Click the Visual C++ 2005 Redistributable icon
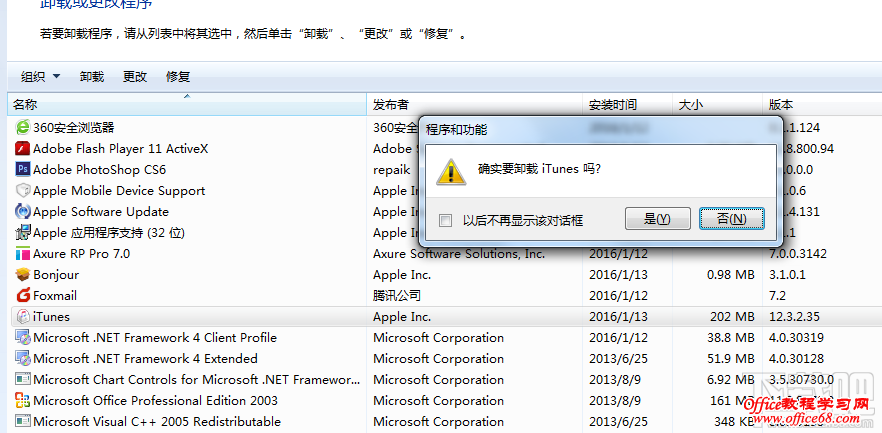882x433 pixels. click(x=22, y=421)
